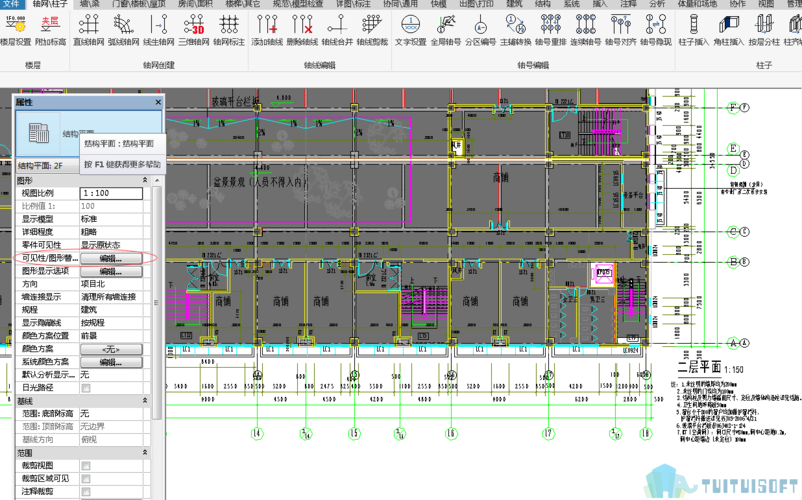This screenshot has width=802, height=500.
Task: Open 方向 value 项目北 dropdown
Action: (x=111, y=284)
